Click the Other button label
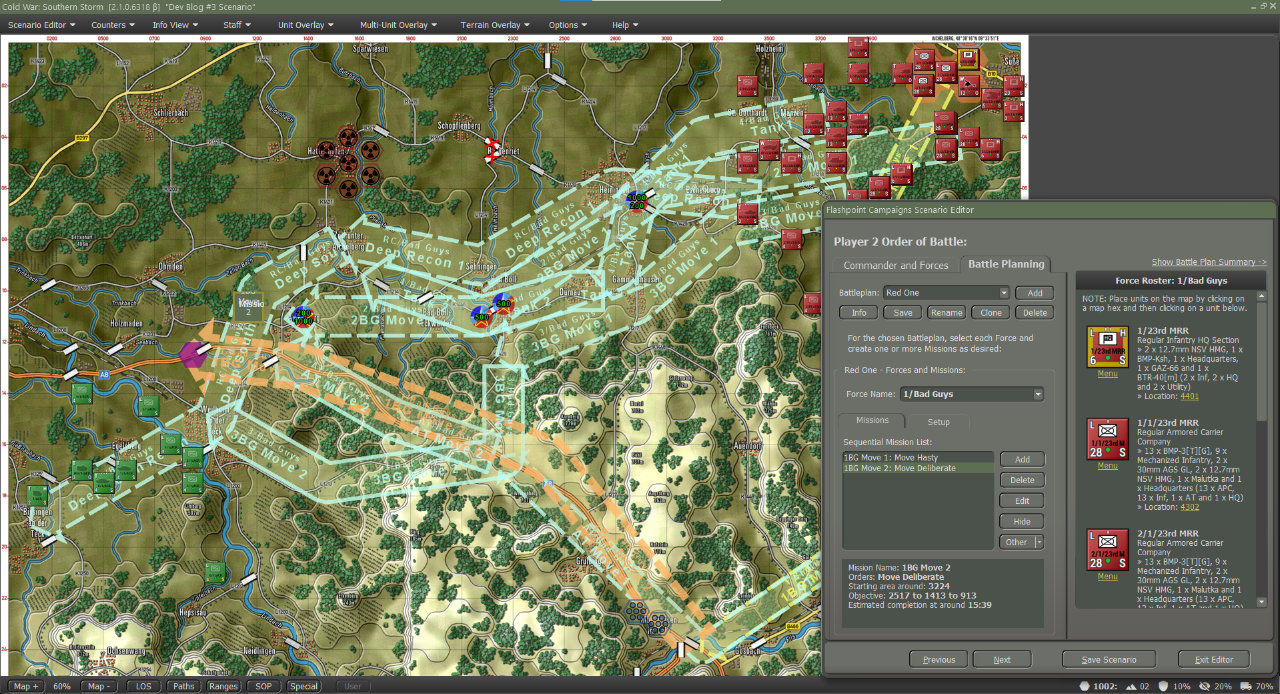 1017,542
